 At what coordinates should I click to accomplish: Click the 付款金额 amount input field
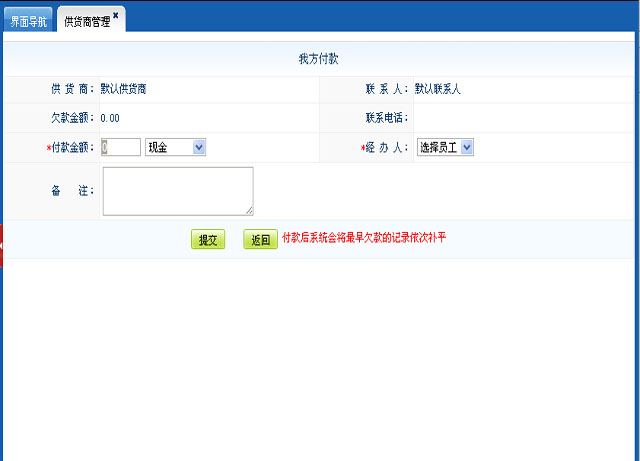click(x=120, y=147)
